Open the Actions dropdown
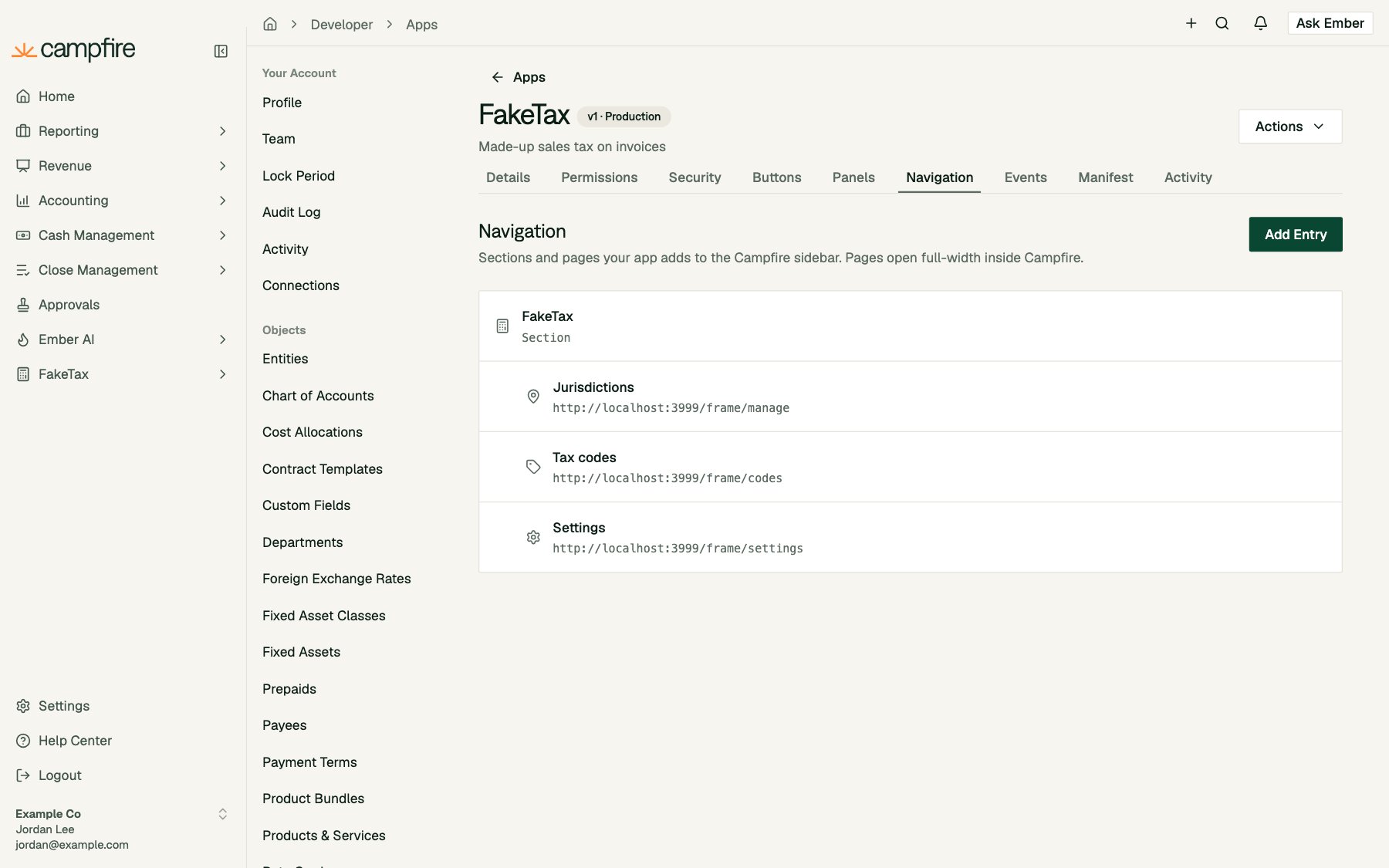 coord(1289,127)
